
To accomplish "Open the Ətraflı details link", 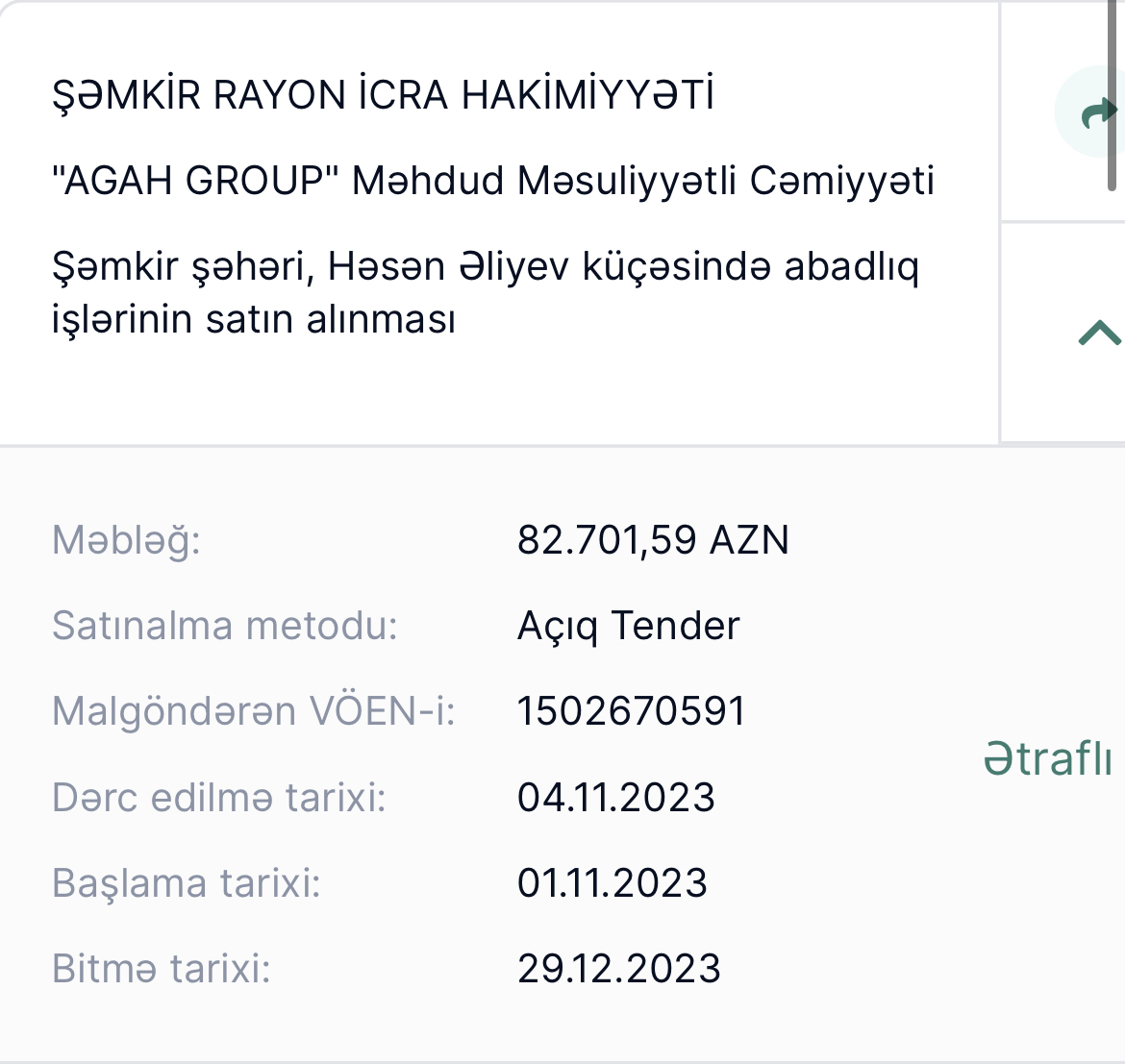I will [1047, 757].
